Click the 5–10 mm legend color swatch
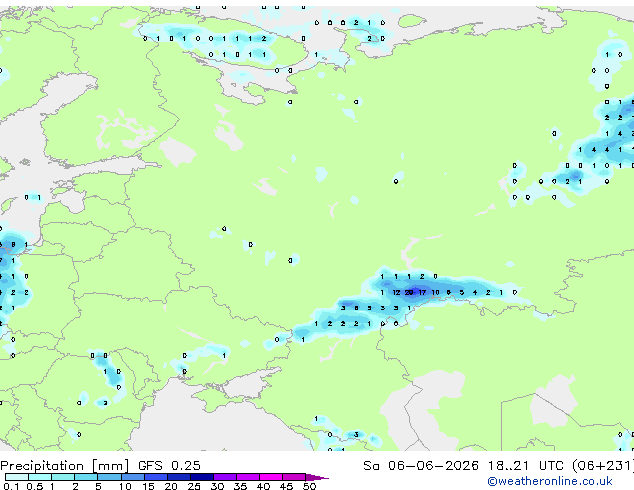 click(x=109, y=477)
